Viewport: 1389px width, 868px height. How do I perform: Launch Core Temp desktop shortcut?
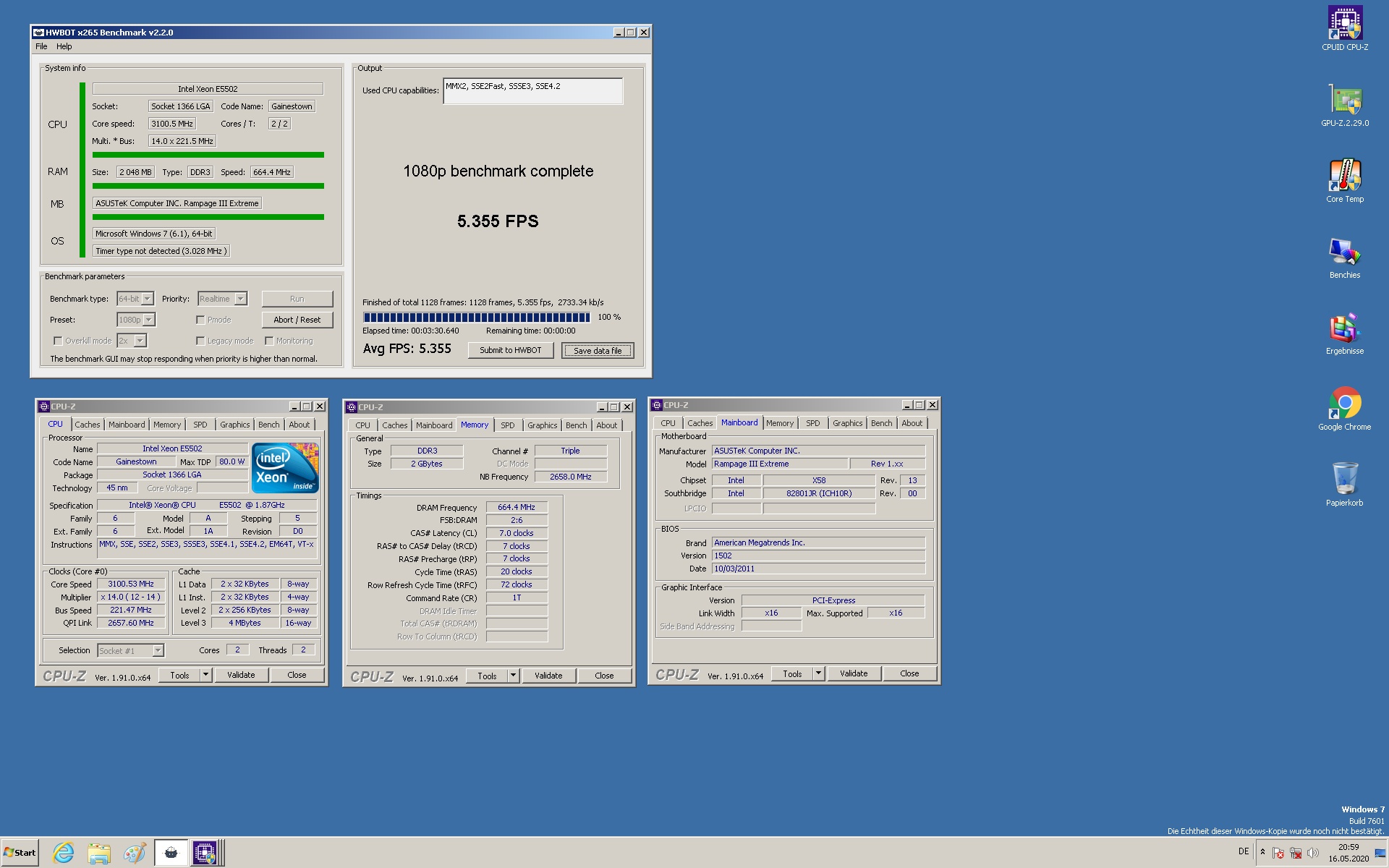point(1344,181)
